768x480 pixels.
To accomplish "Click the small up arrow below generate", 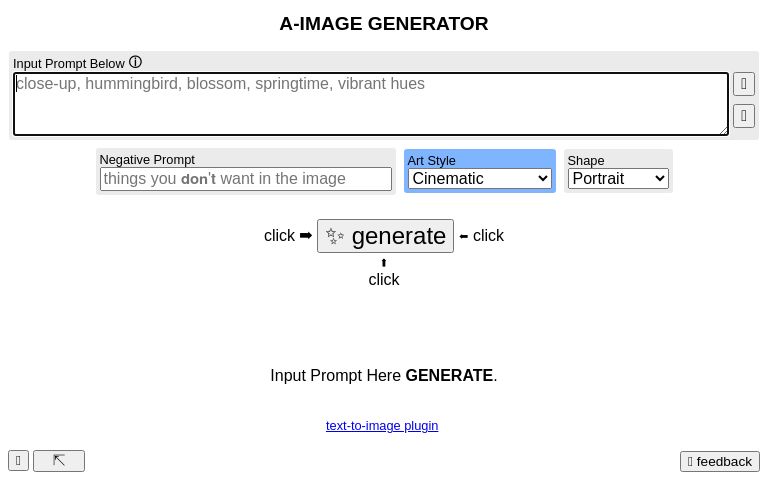I will pos(384,263).
